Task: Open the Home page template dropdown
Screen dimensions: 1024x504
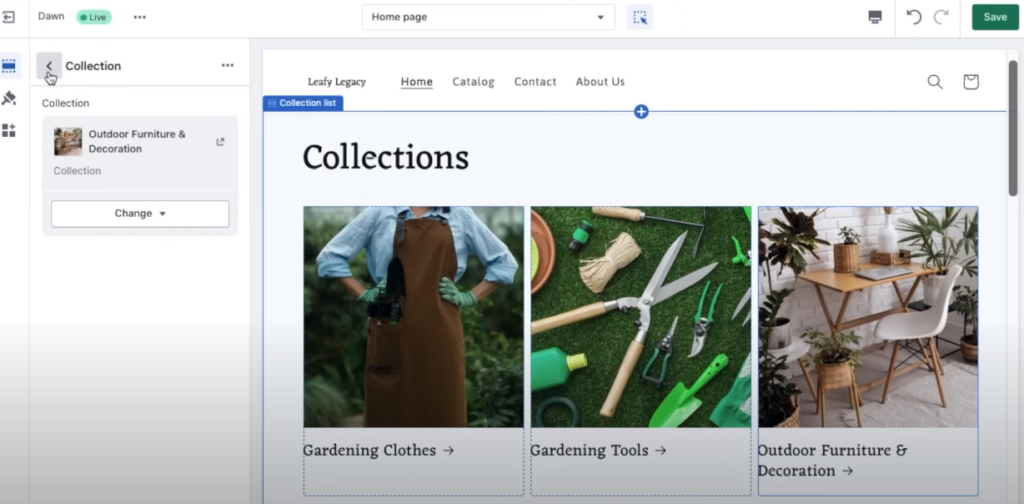Action: pos(488,17)
